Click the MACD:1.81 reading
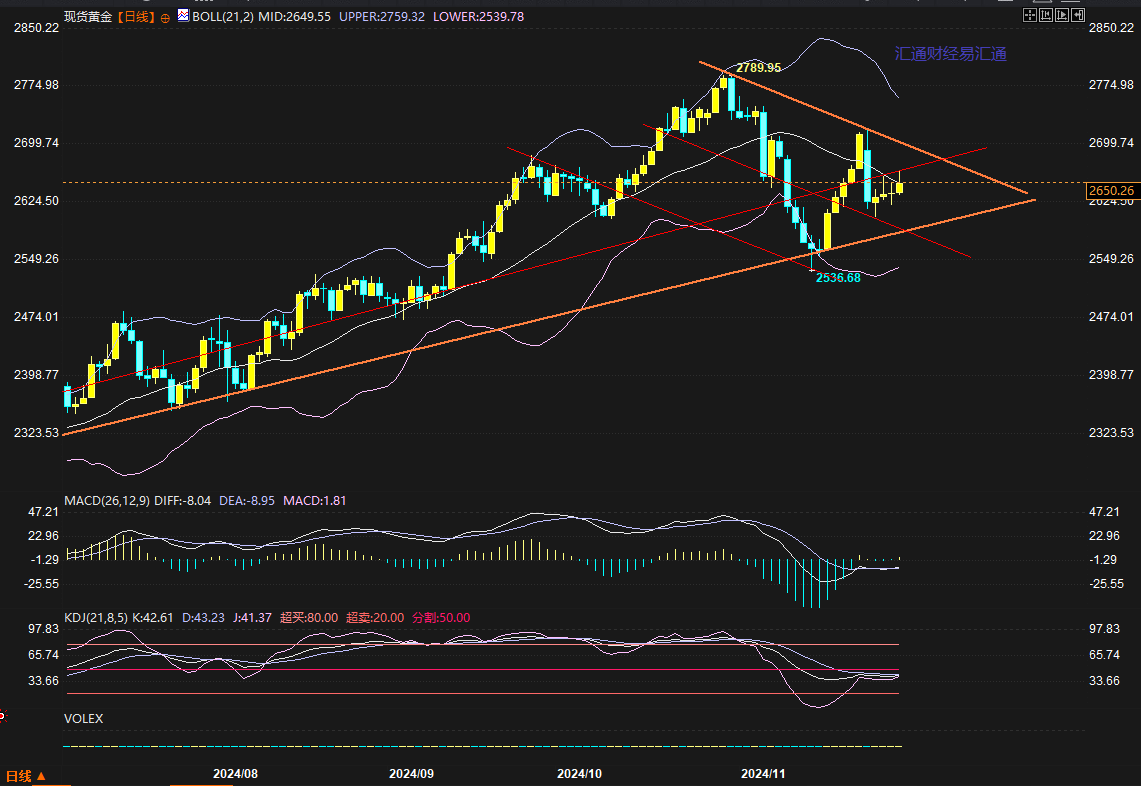 (315, 501)
